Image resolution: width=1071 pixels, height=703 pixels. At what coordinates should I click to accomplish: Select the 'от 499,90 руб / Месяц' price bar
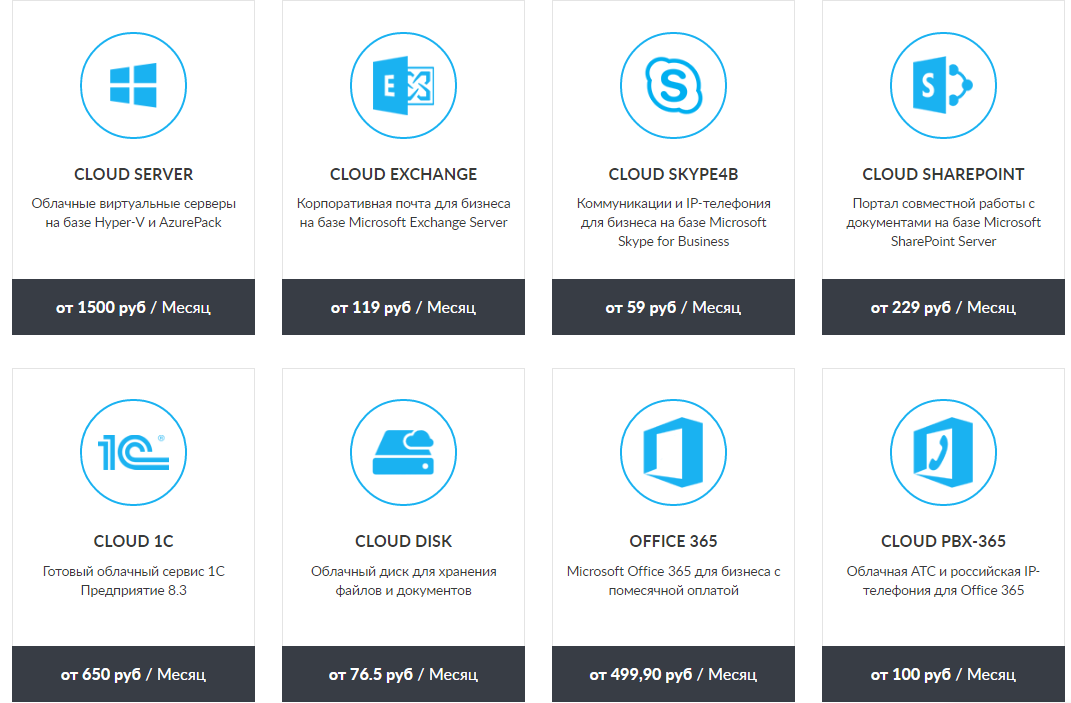[x=673, y=674]
